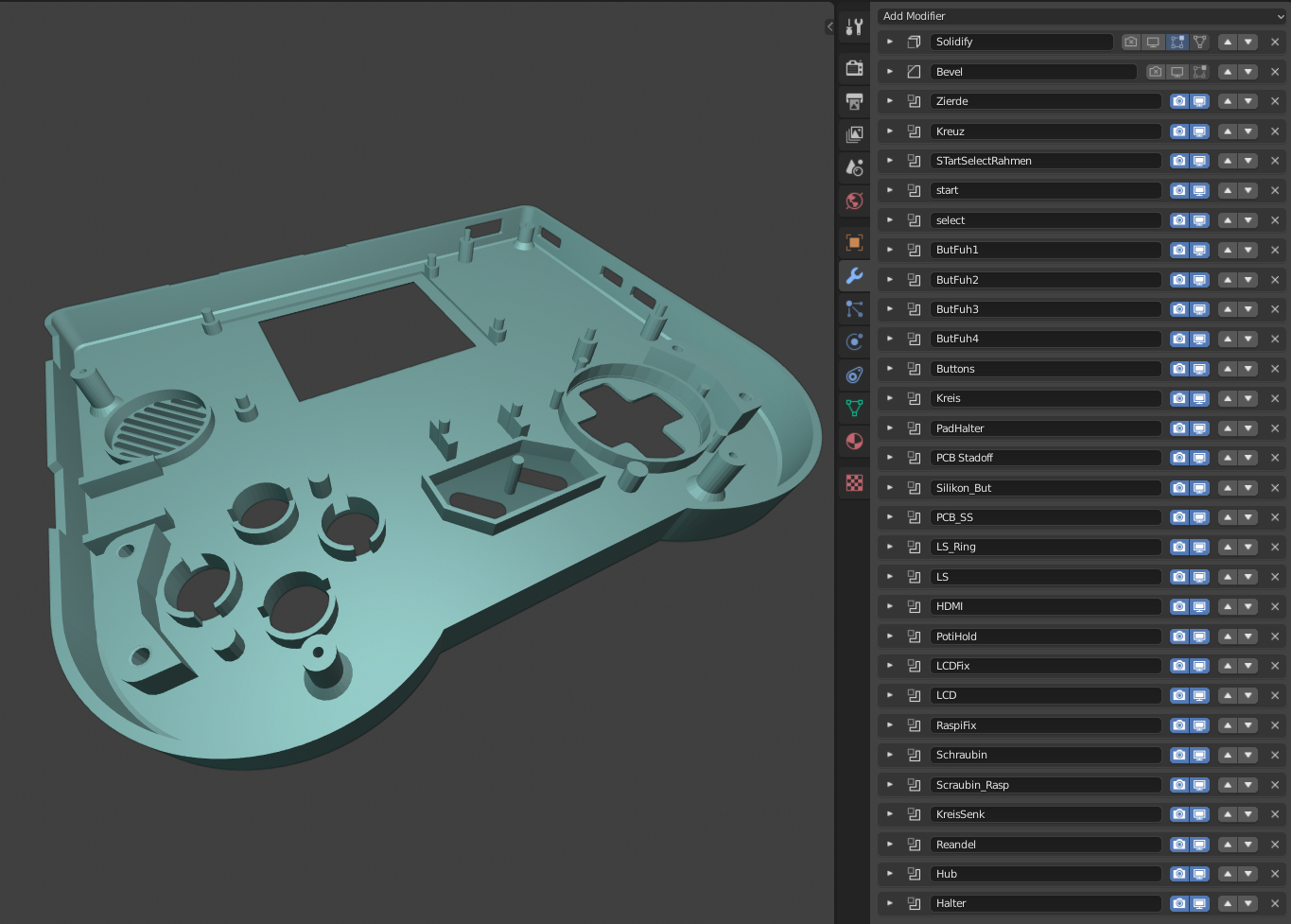
Task: Open the Material properties tab
Action: 854,441
